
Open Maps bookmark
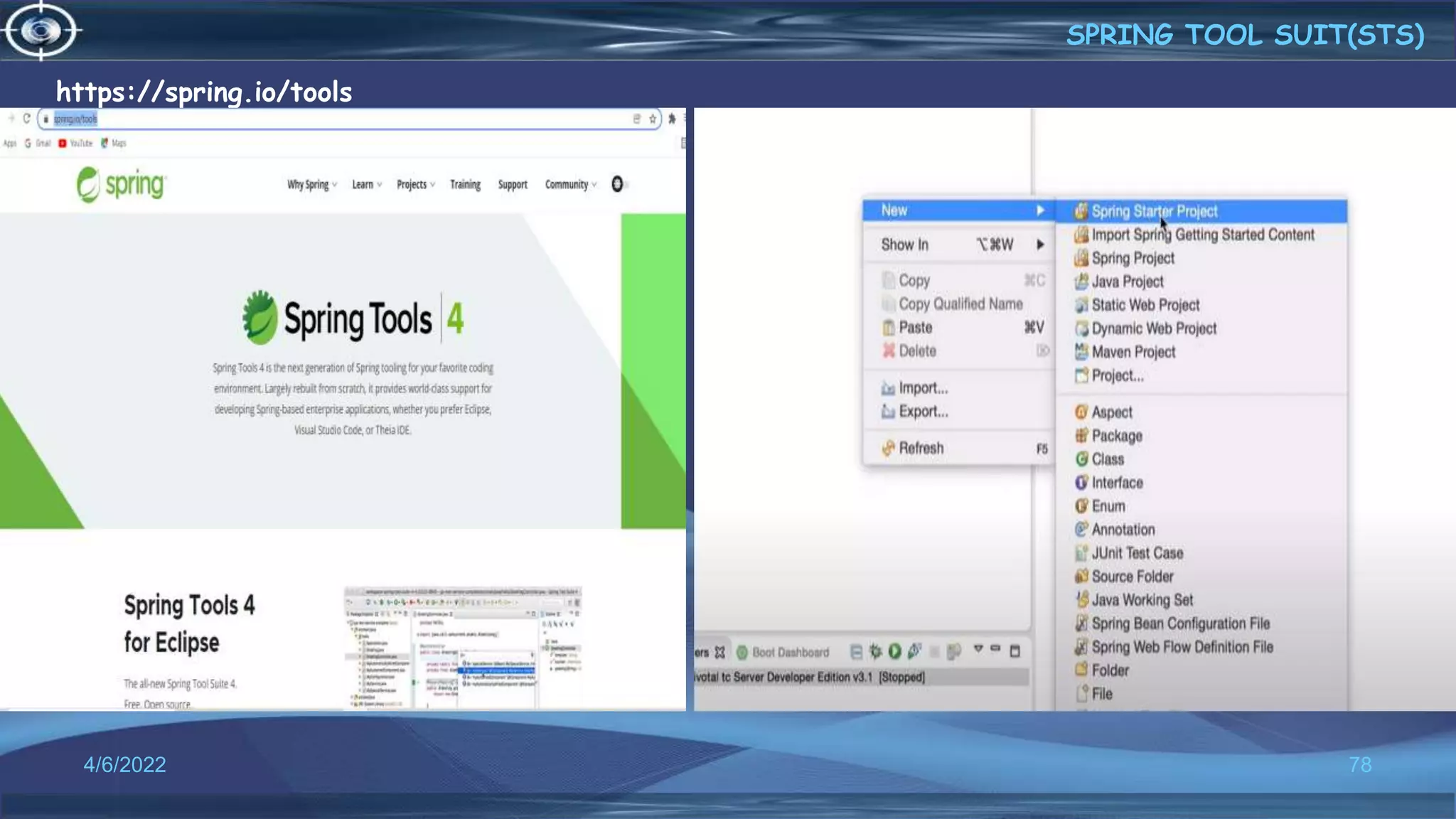coord(113,143)
